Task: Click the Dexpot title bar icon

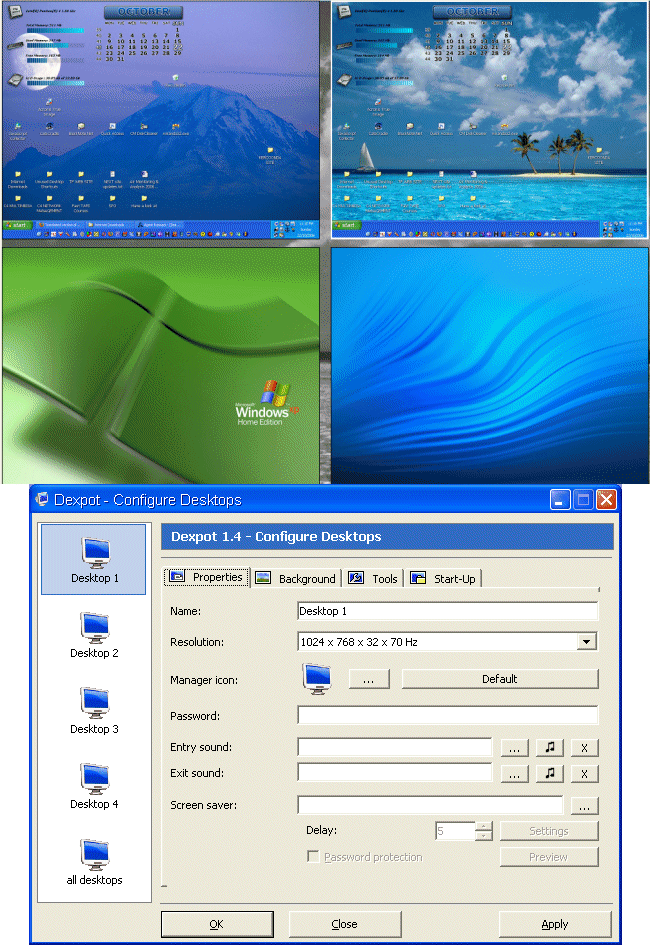Action: point(42,500)
